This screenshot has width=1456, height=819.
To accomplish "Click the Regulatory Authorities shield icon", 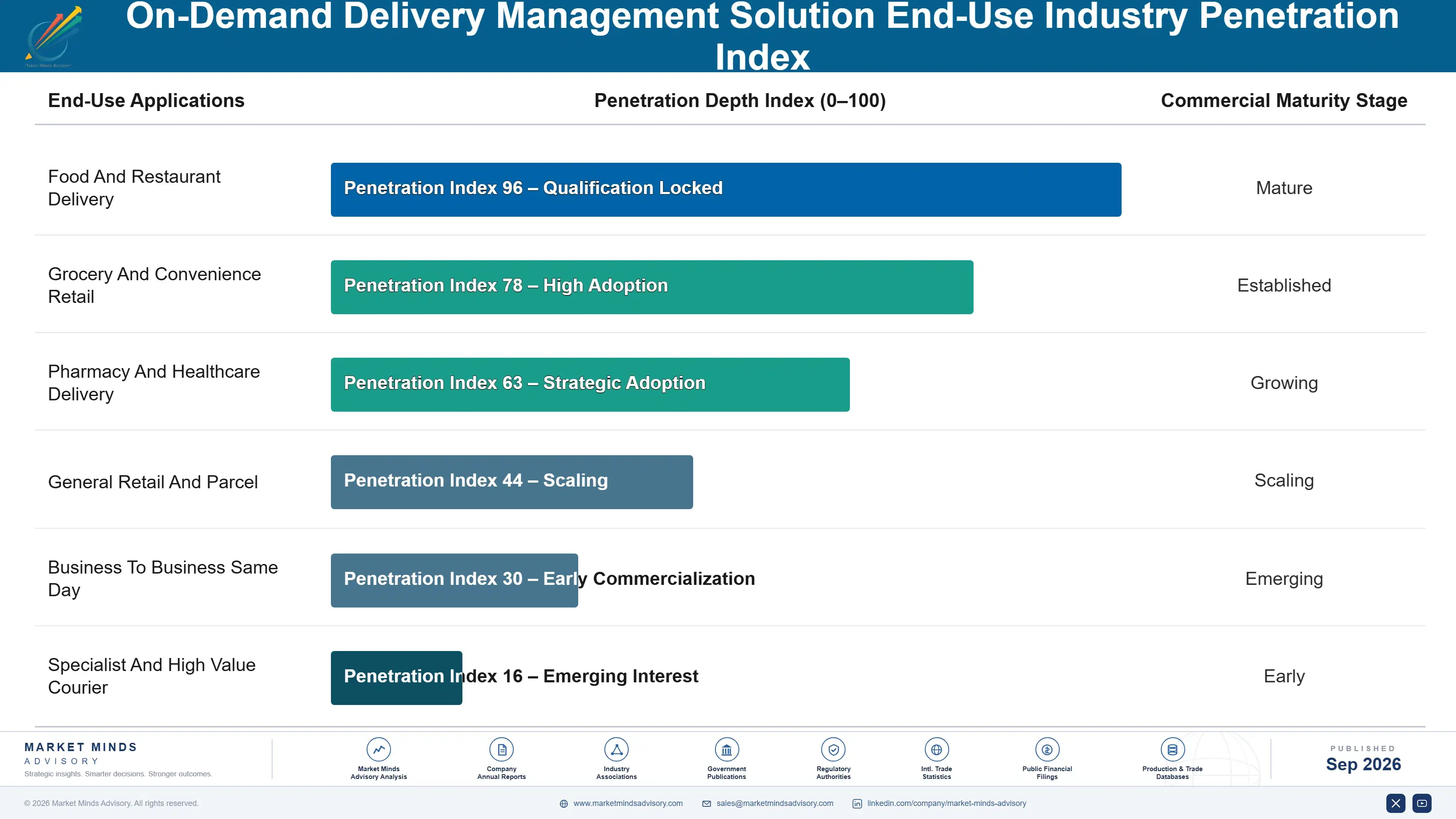I will 833,749.
